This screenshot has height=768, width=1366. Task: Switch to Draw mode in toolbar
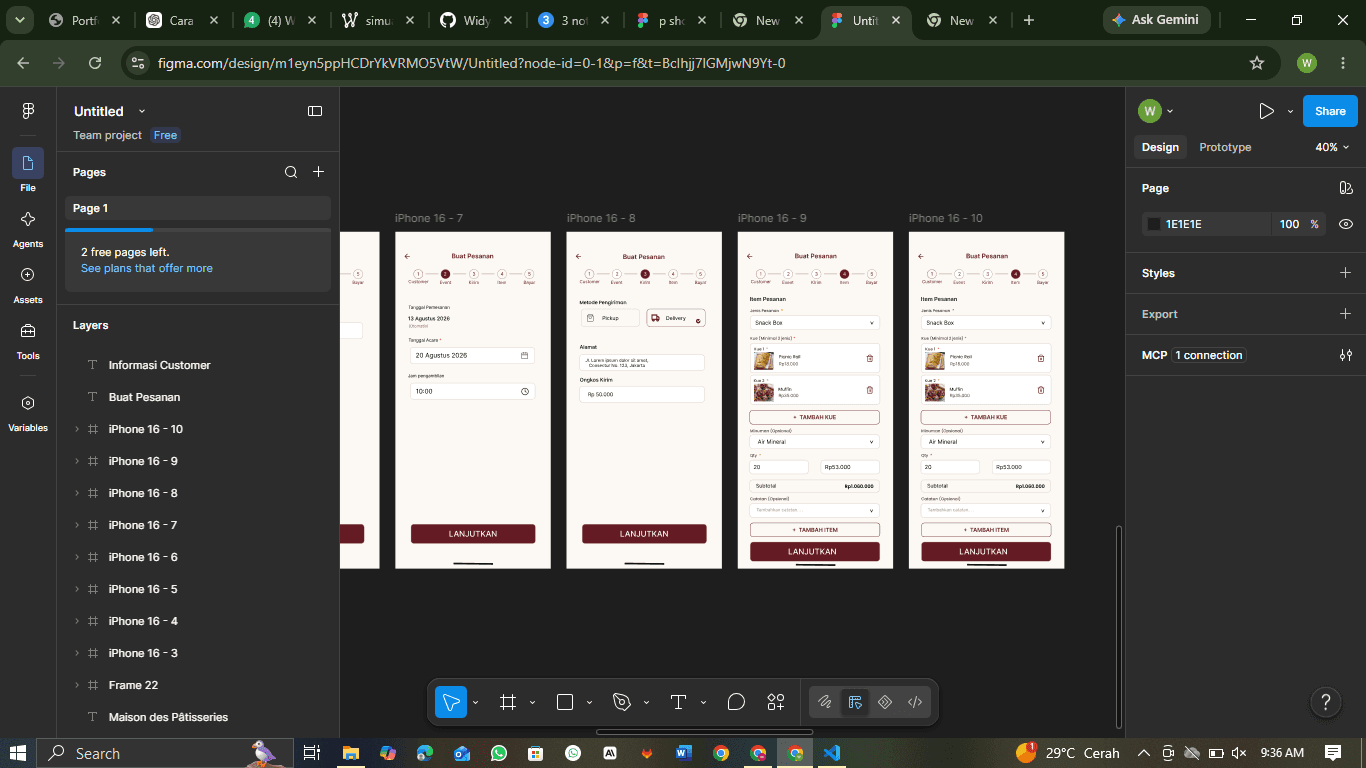pos(825,702)
